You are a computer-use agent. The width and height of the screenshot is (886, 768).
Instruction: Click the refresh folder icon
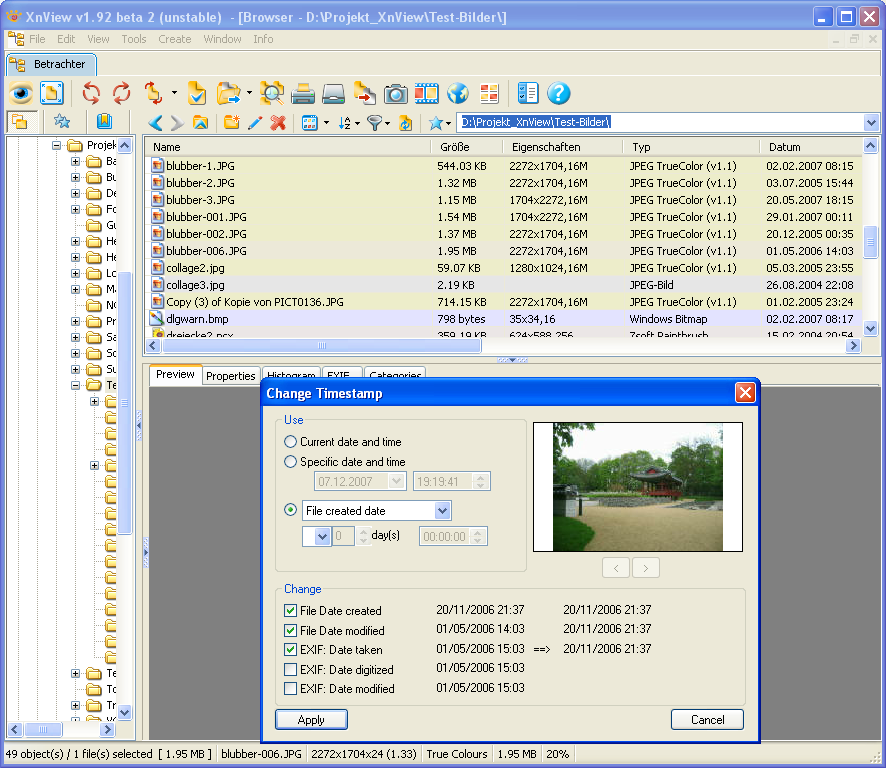(x=405, y=123)
